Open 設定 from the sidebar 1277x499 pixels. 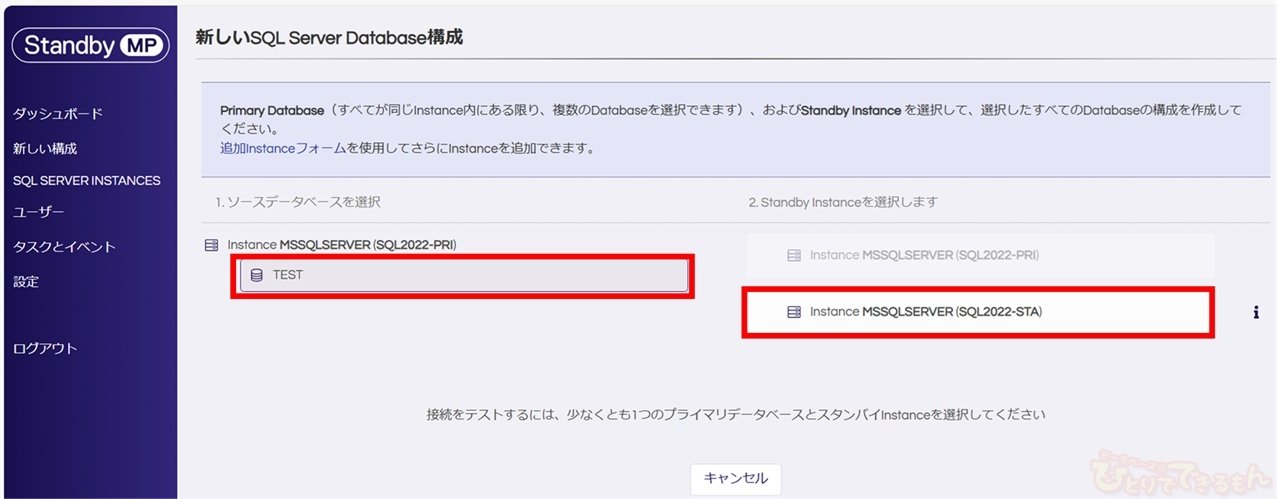tap(26, 282)
